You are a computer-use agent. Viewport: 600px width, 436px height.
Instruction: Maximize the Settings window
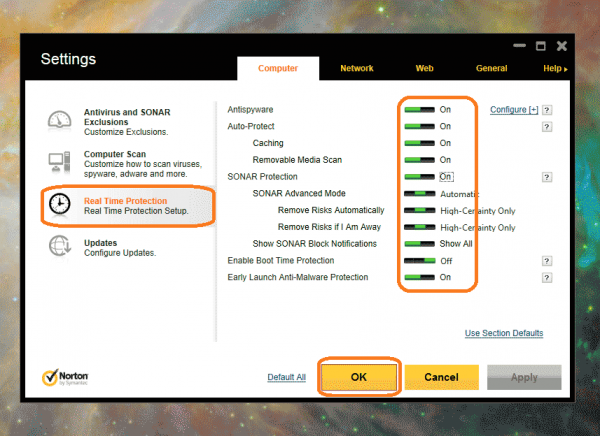541,46
